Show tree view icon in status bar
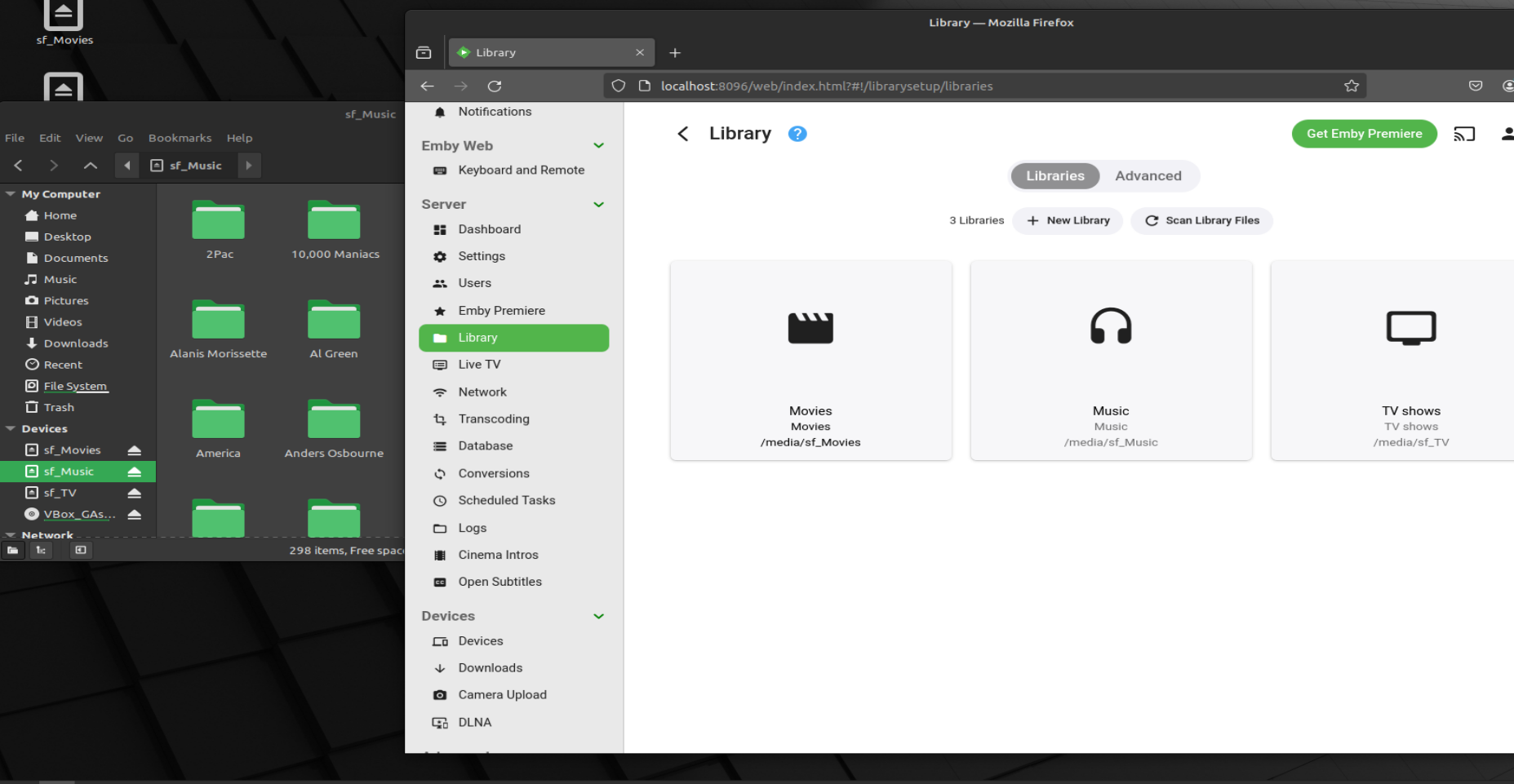 click(x=41, y=551)
